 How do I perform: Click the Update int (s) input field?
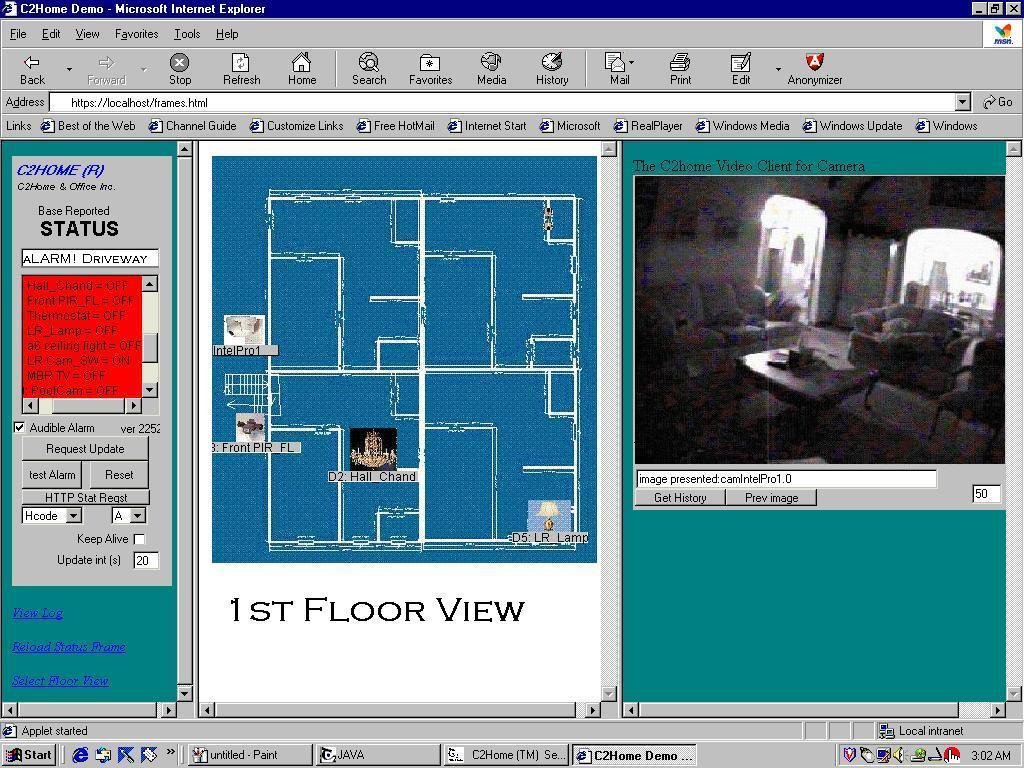(x=146, y=561)
